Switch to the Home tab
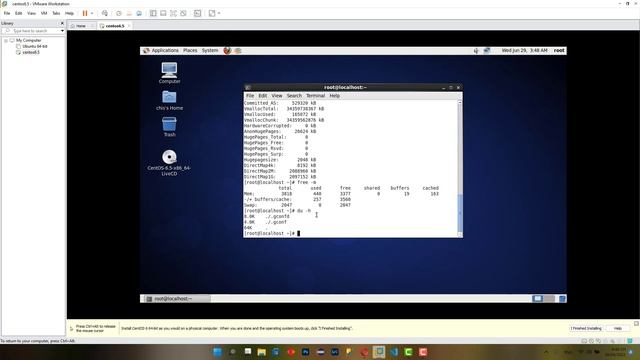This screenshot has height=360, width=640. pos(81,26)
